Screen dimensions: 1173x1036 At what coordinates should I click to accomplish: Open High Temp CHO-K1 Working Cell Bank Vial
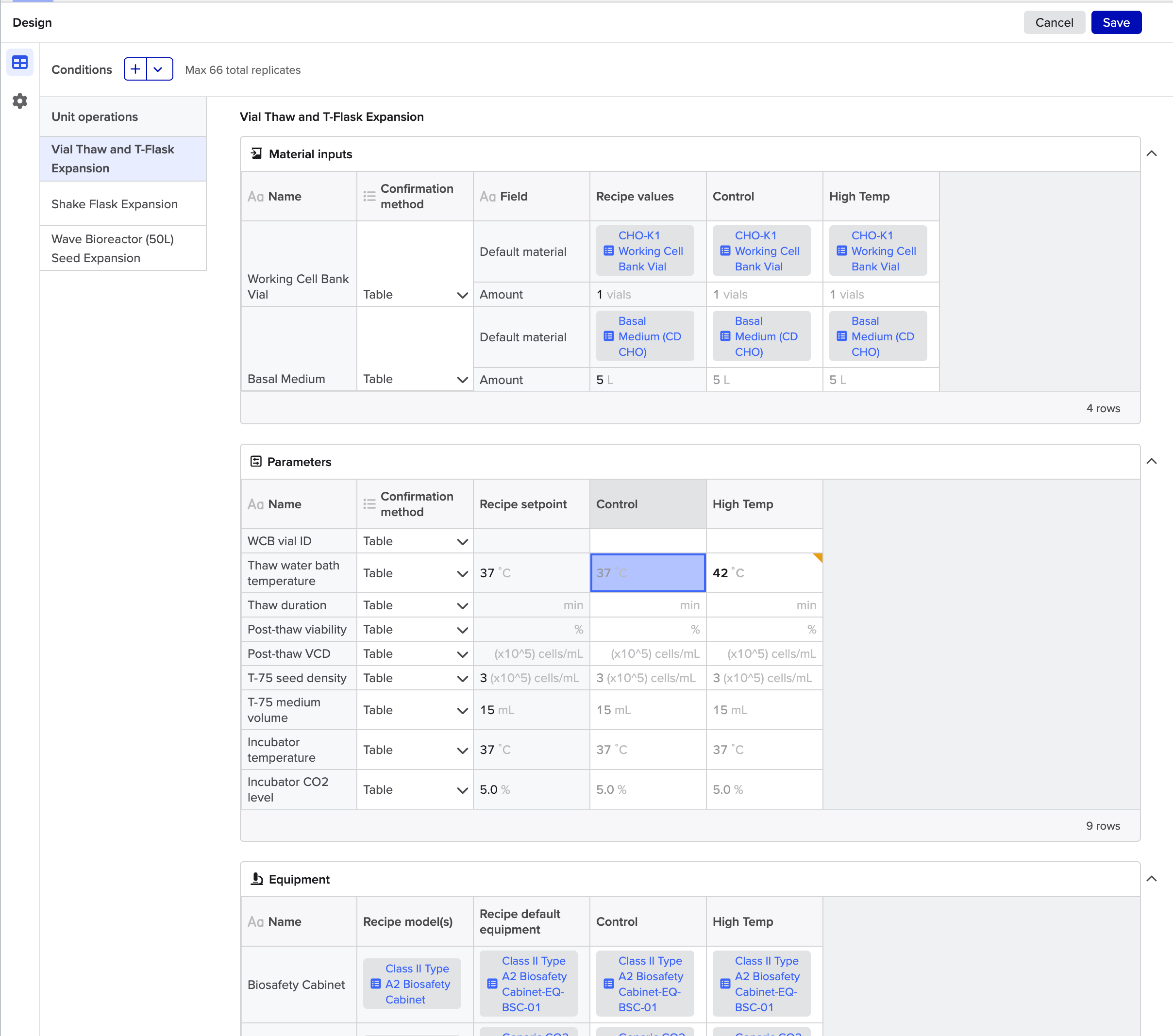877,251
